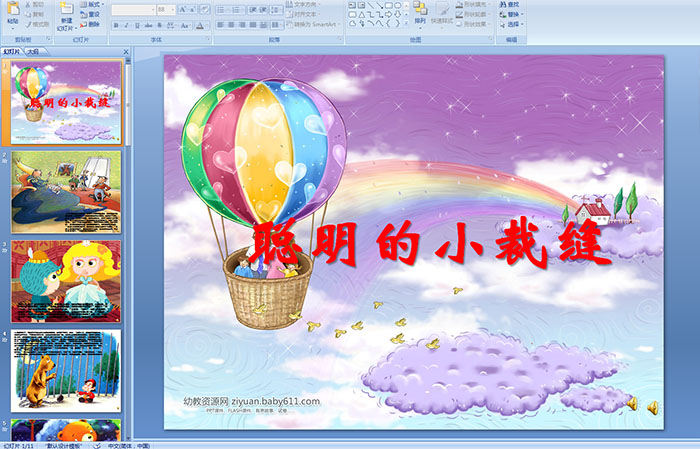700x449 pixels.
Task: Toggle underline formatting
Action: tap(137, 25)
